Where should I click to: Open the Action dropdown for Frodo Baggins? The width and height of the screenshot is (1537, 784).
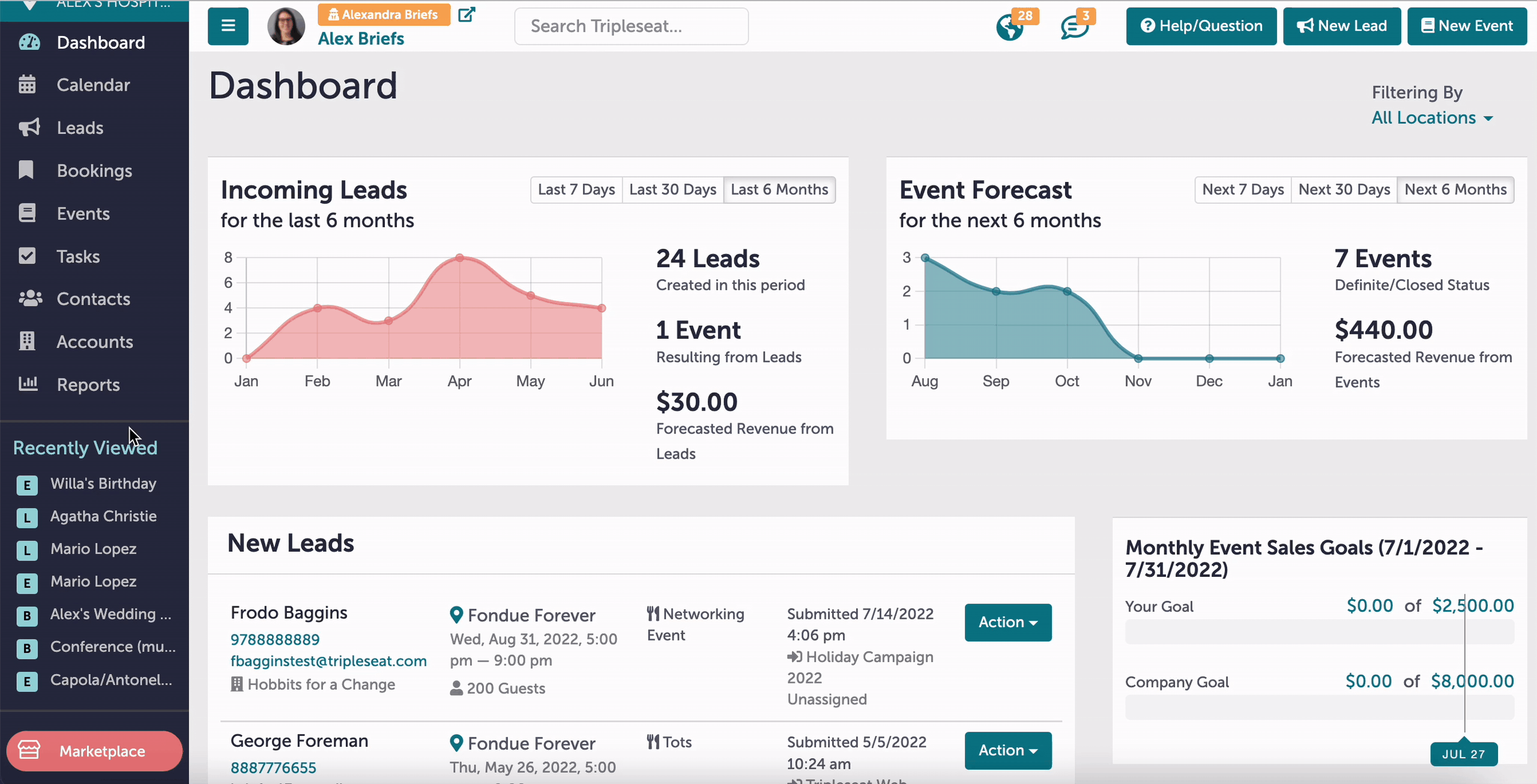click(1008, 623)
